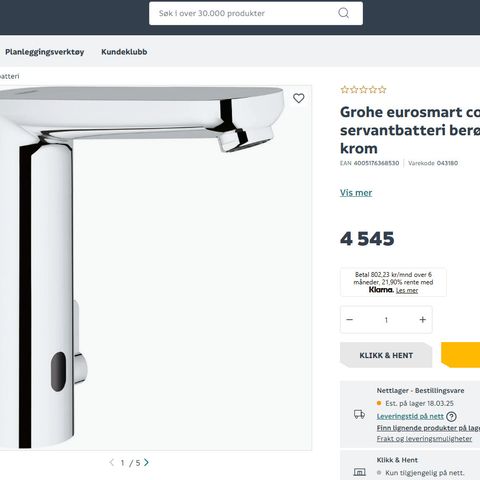Go to next product image arrow
This screenshot has height=480, width=480.
(146, 462)
